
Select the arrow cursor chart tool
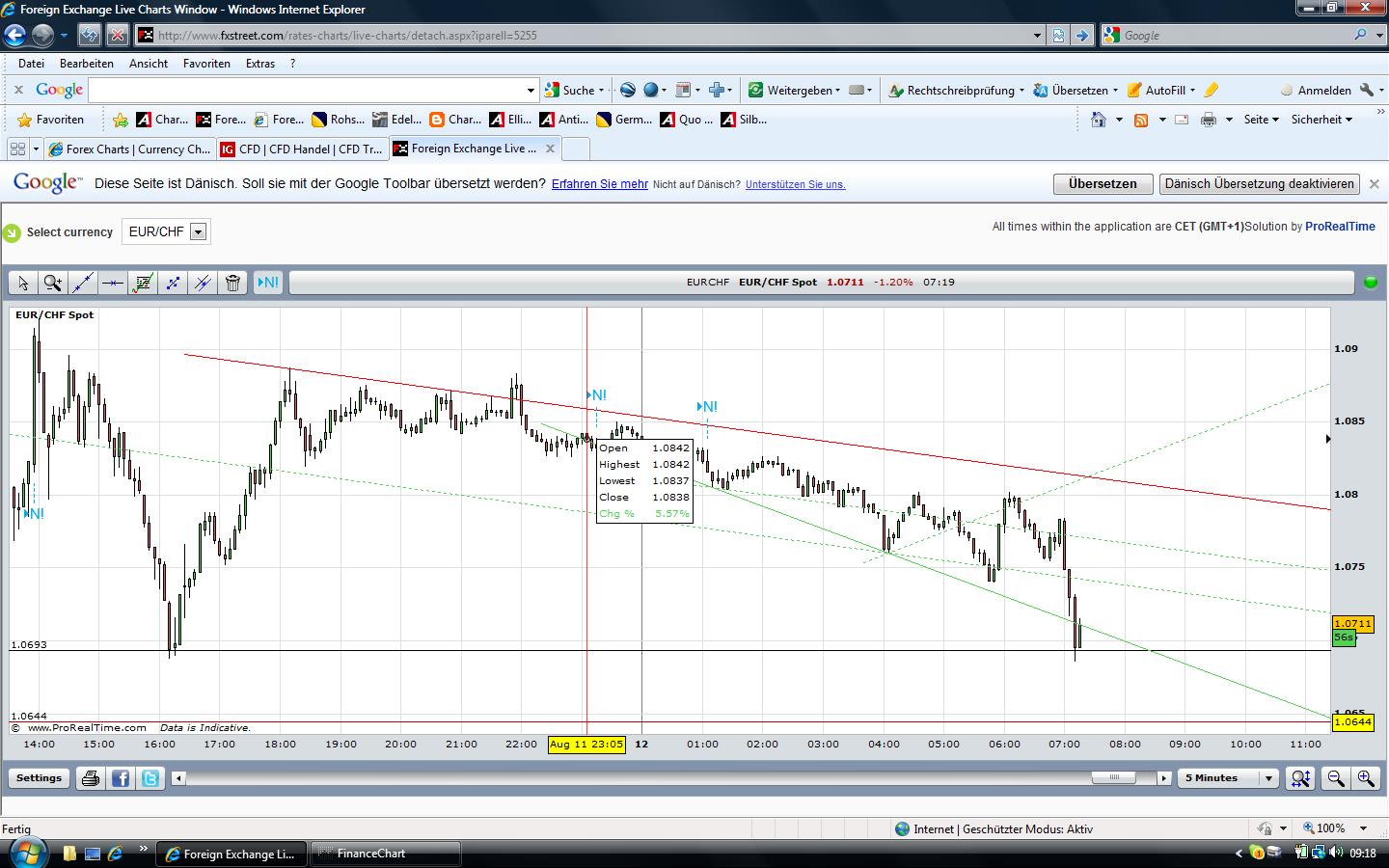pyautogui.click(x=23, y=283)
